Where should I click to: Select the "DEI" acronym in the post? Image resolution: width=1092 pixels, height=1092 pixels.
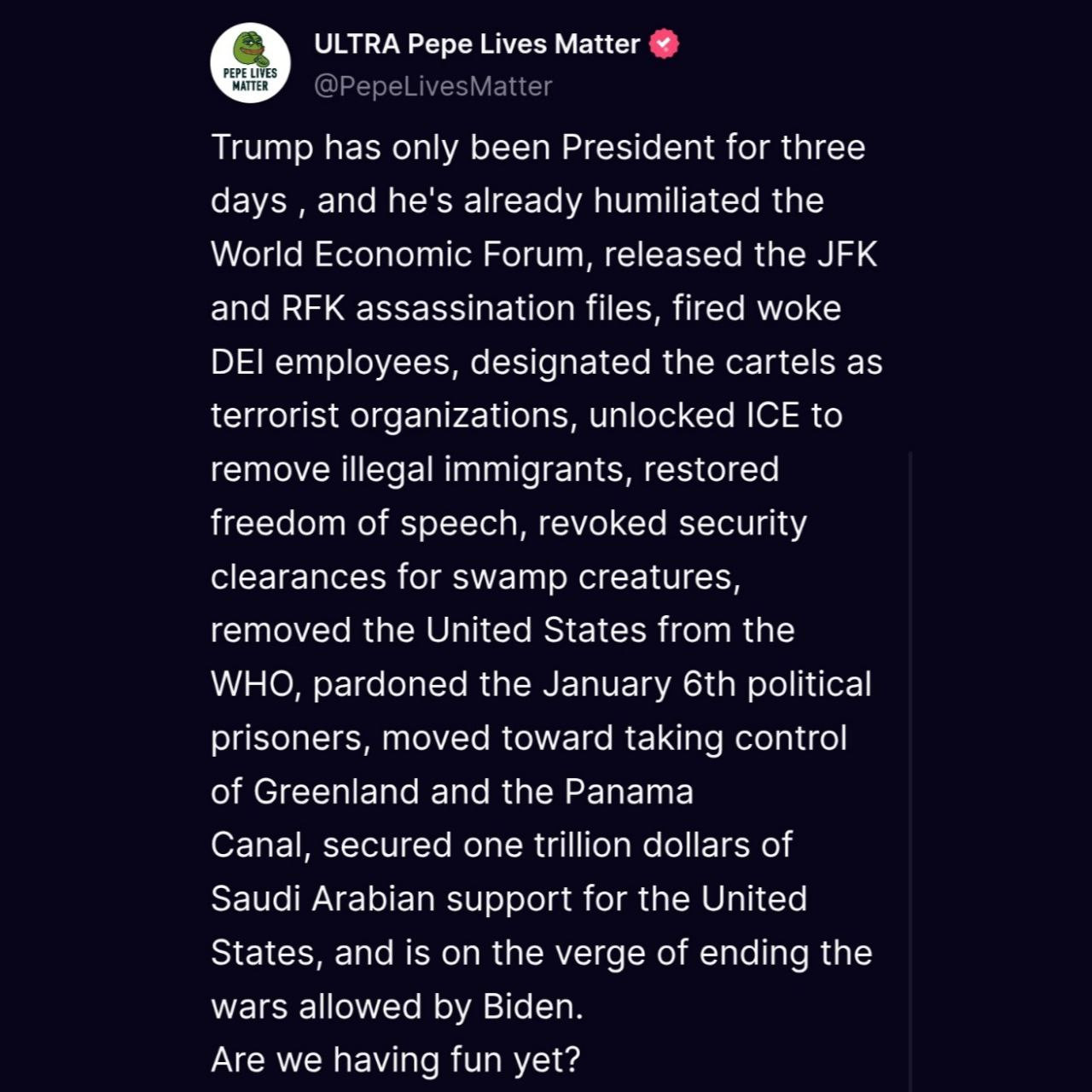tap(237, 362)
